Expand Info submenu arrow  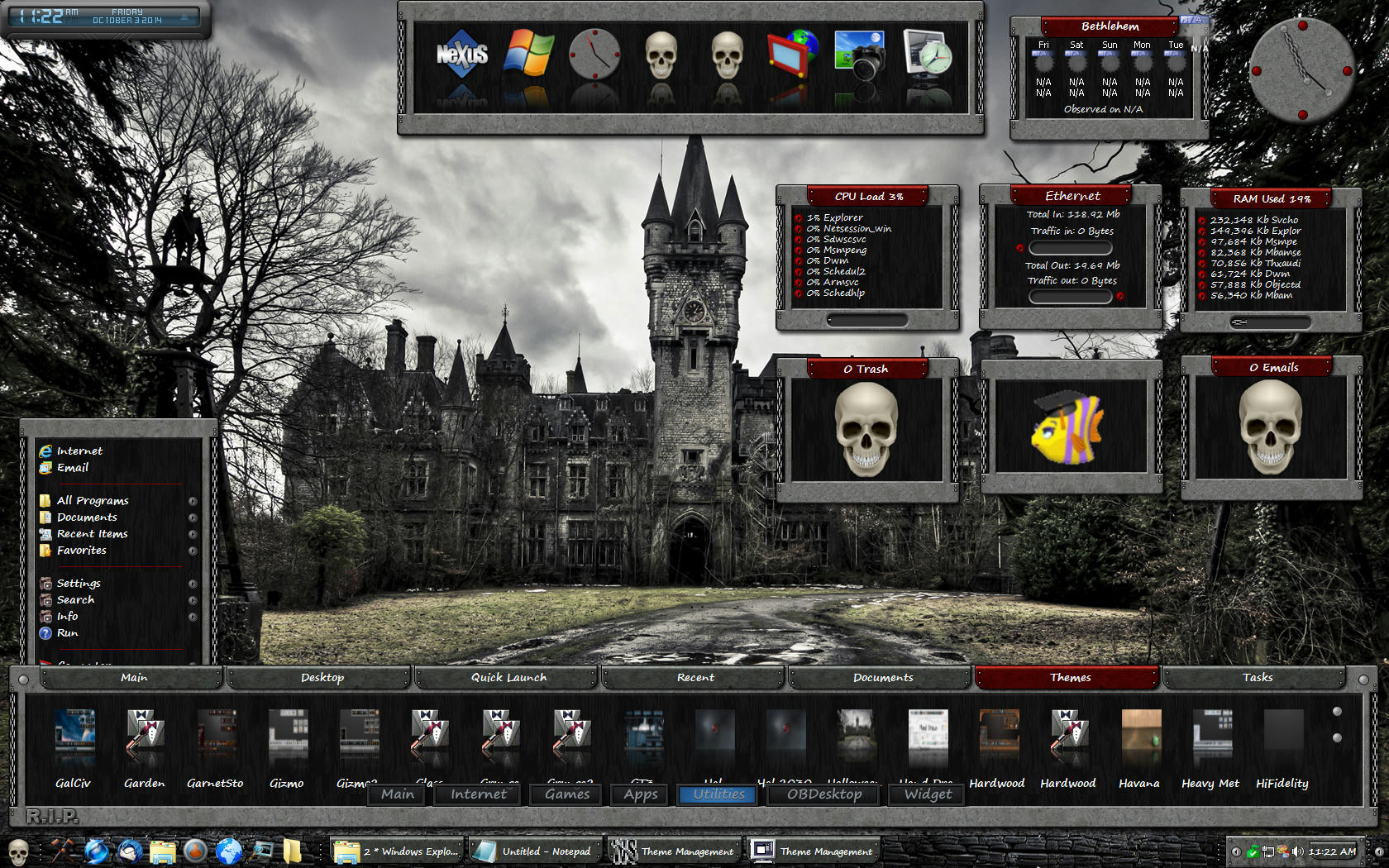tap(193, 617)
